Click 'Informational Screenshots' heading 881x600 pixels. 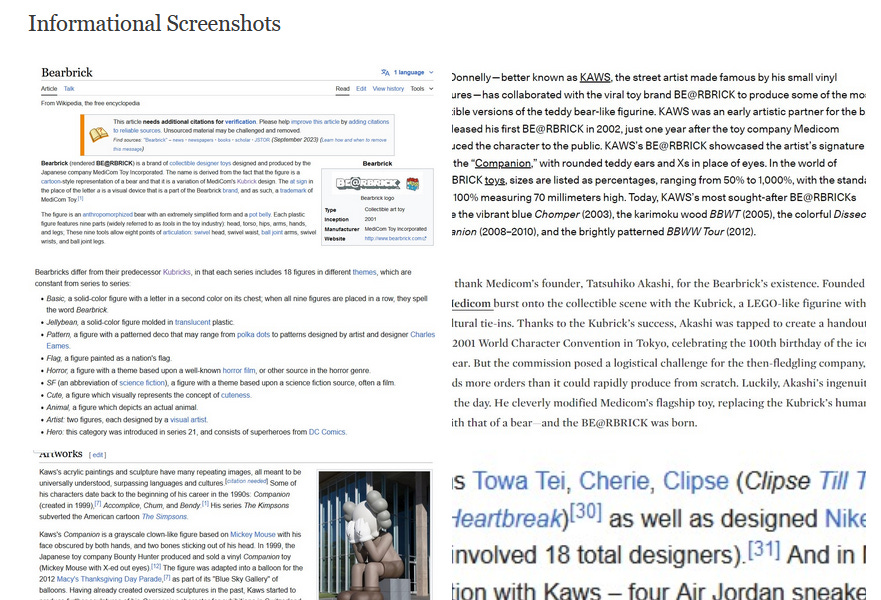(155, 24)
